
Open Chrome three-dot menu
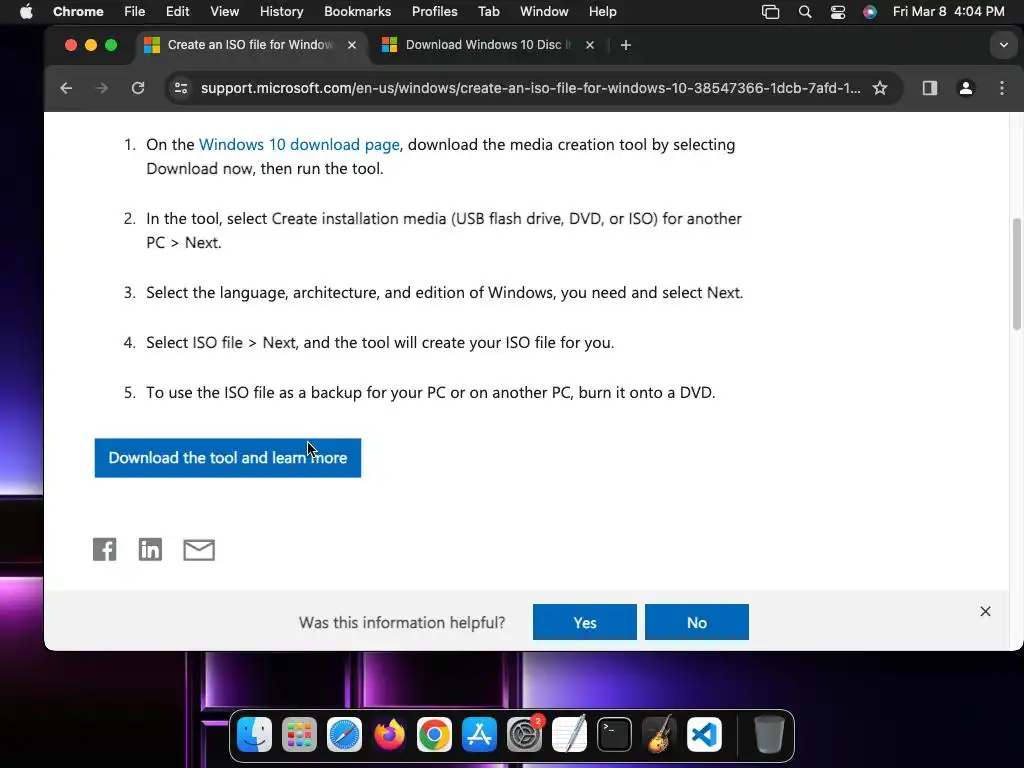tap(1002, 88)
